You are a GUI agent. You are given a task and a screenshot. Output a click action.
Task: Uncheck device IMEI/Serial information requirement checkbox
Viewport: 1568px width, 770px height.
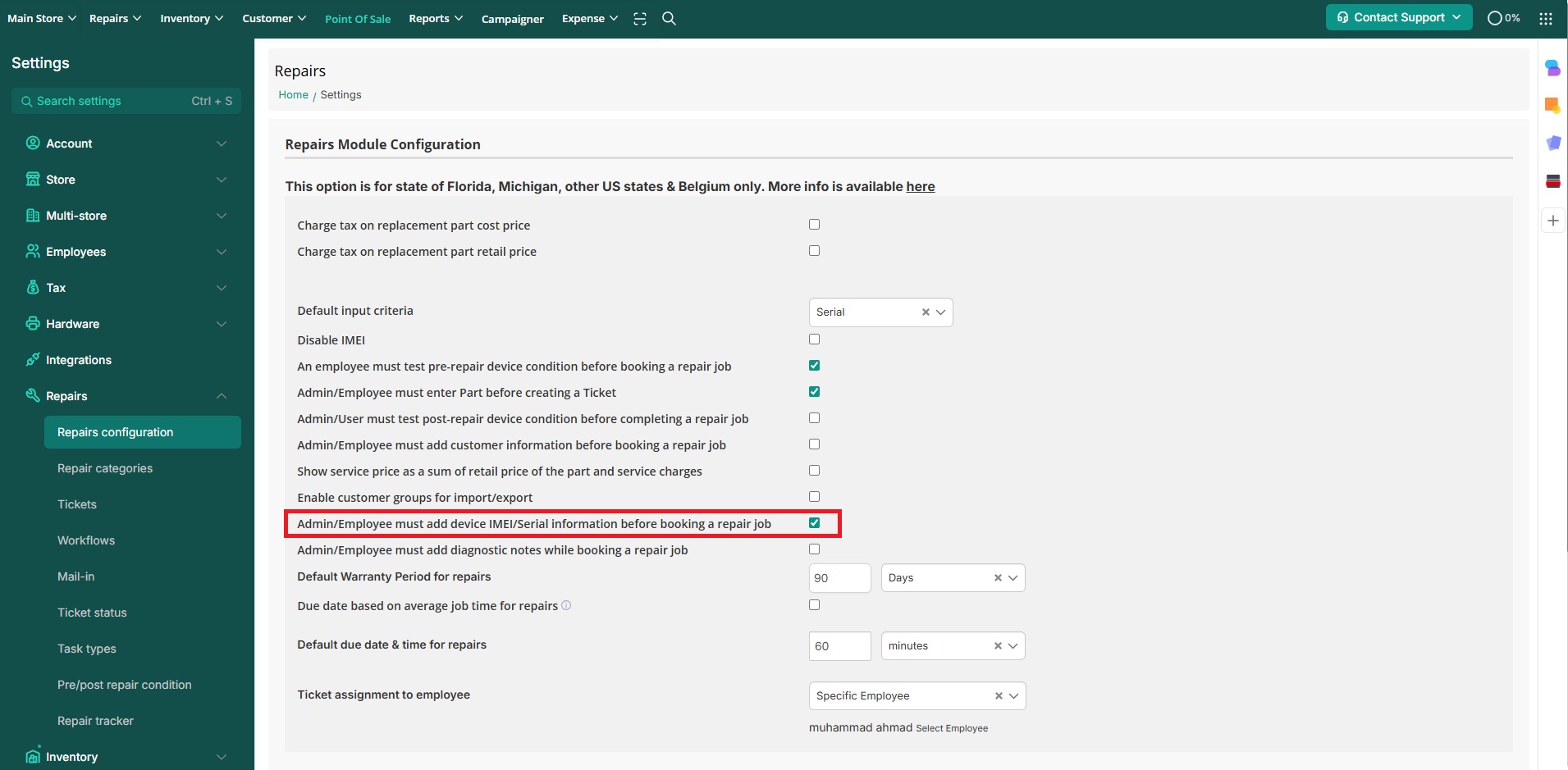pyautogui.click(x=814, y=523)
